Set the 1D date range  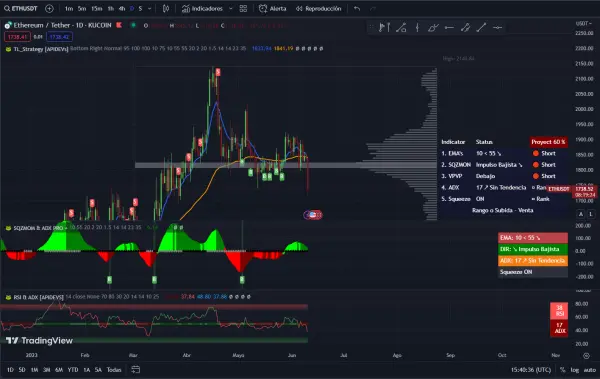10,369
